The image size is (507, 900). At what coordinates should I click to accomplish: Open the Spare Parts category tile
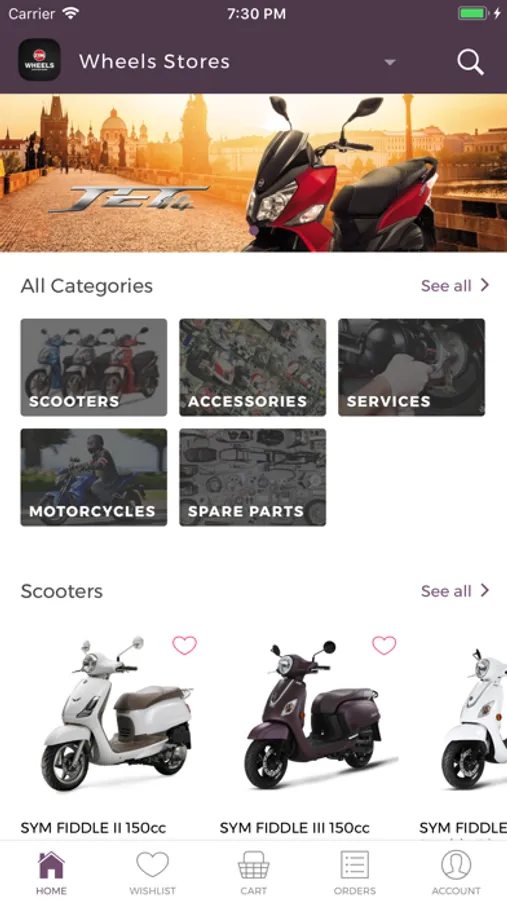(253, 478)
